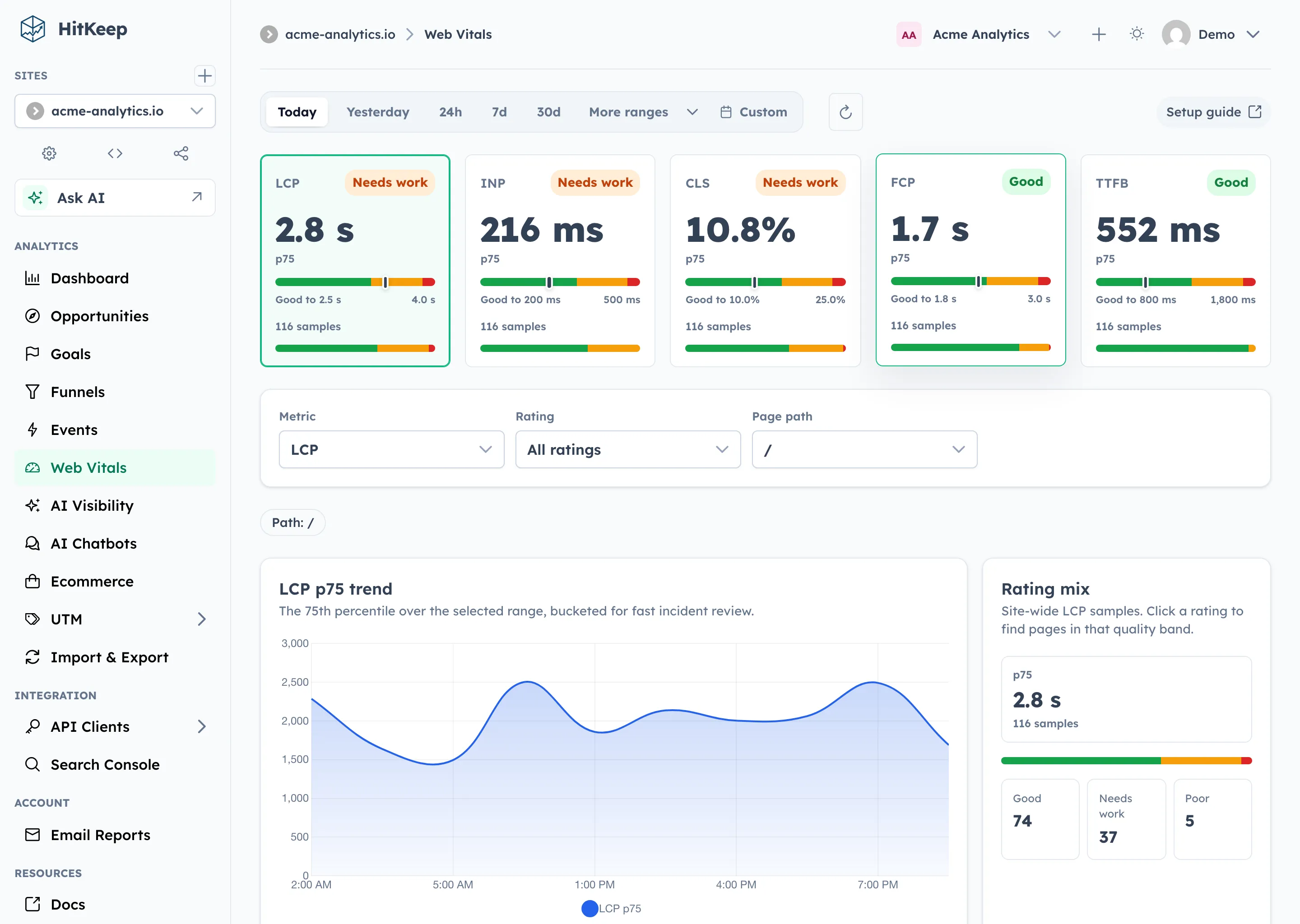The width and height of the screenshot is (1300, 924).
Task: Click the refresh data icon
Action: tap(845, 112)
